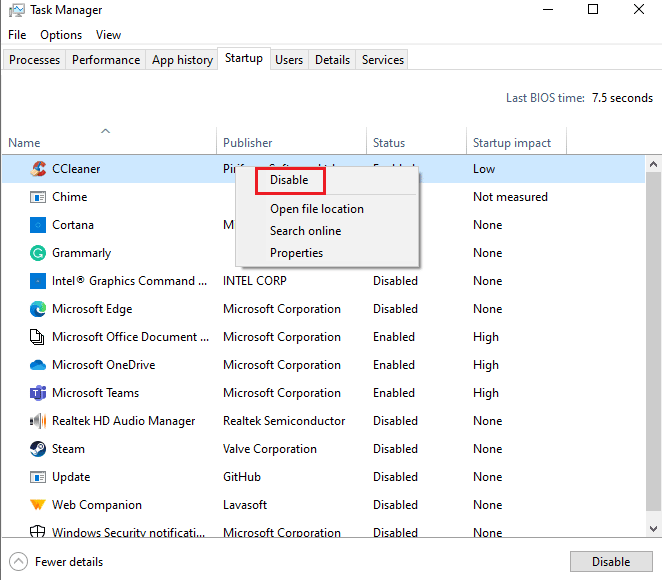Click the Realtek HD Audio Manager icon

click(38, 421)
